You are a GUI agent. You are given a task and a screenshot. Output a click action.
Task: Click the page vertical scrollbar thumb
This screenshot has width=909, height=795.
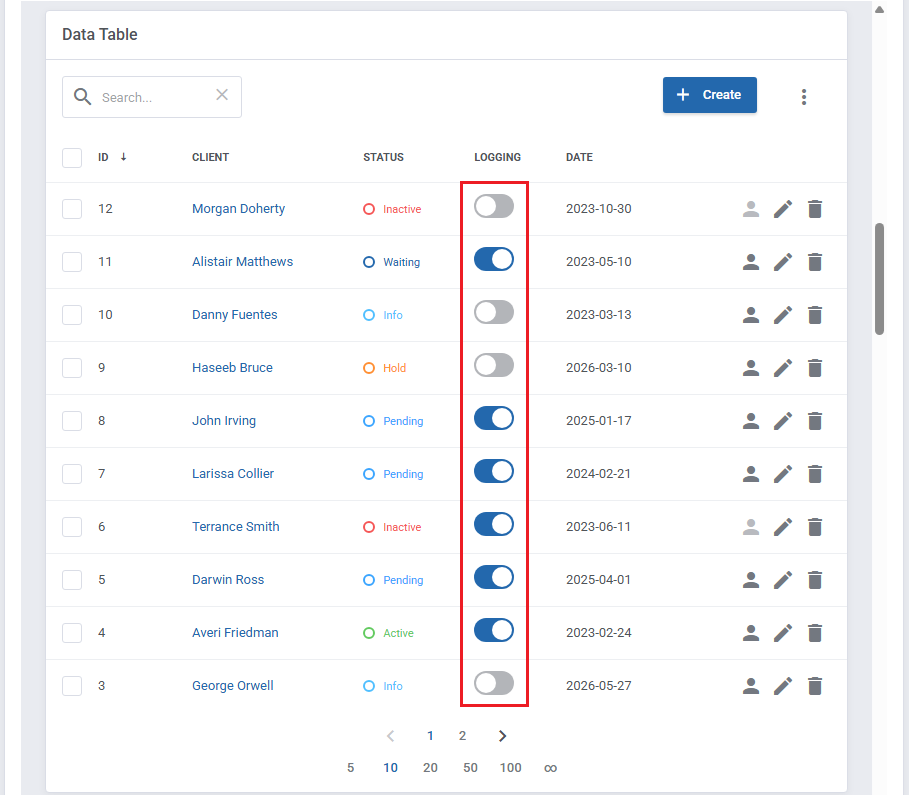pyautogui.click(x=879, y=279)
